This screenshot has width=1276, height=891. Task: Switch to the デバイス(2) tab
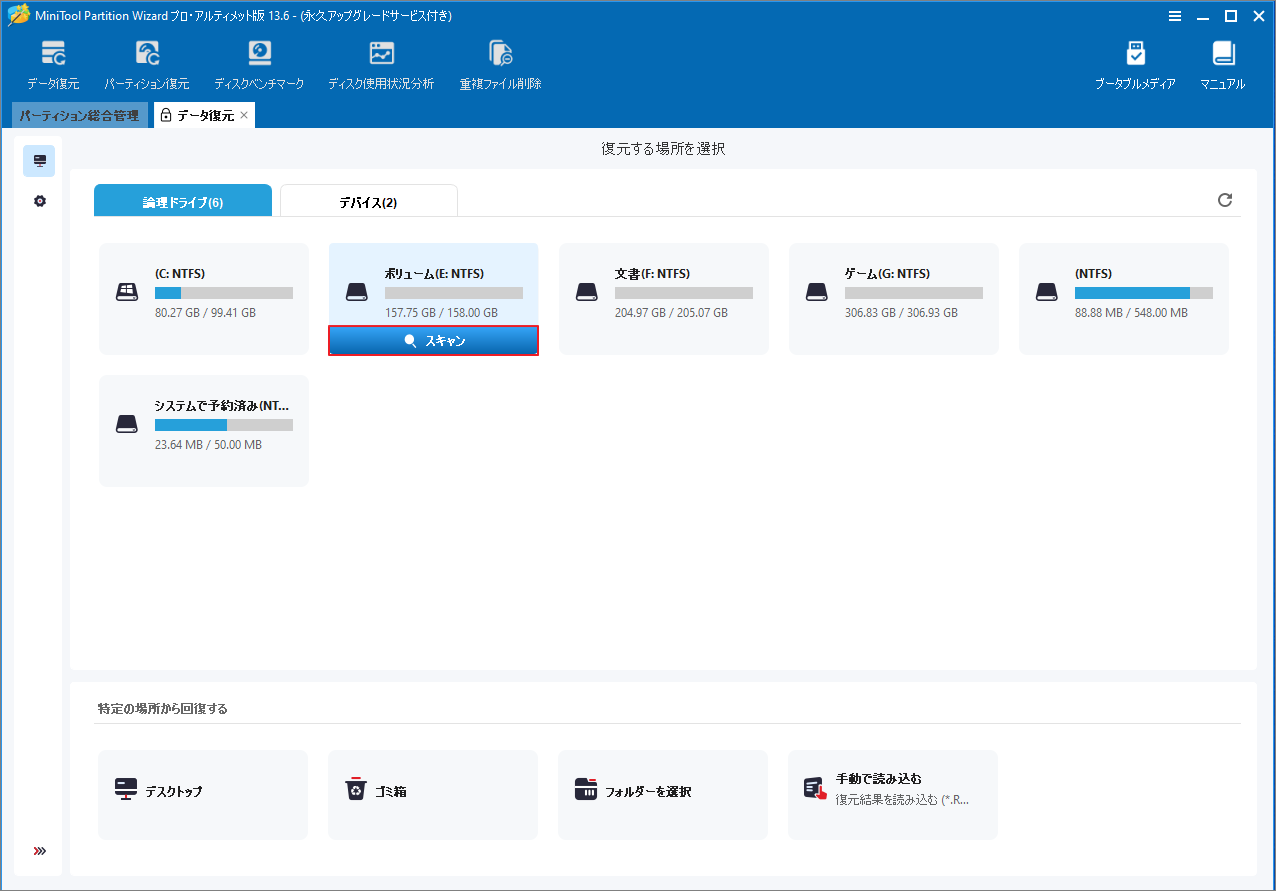368,200
